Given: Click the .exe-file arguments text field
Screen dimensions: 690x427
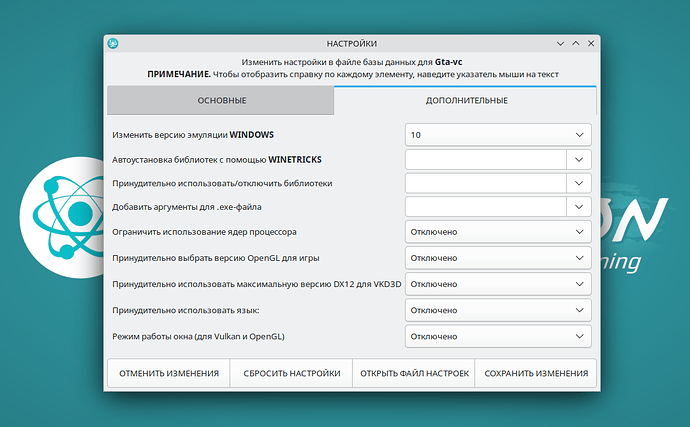Looking at the screenshot, I should [485, 207].
